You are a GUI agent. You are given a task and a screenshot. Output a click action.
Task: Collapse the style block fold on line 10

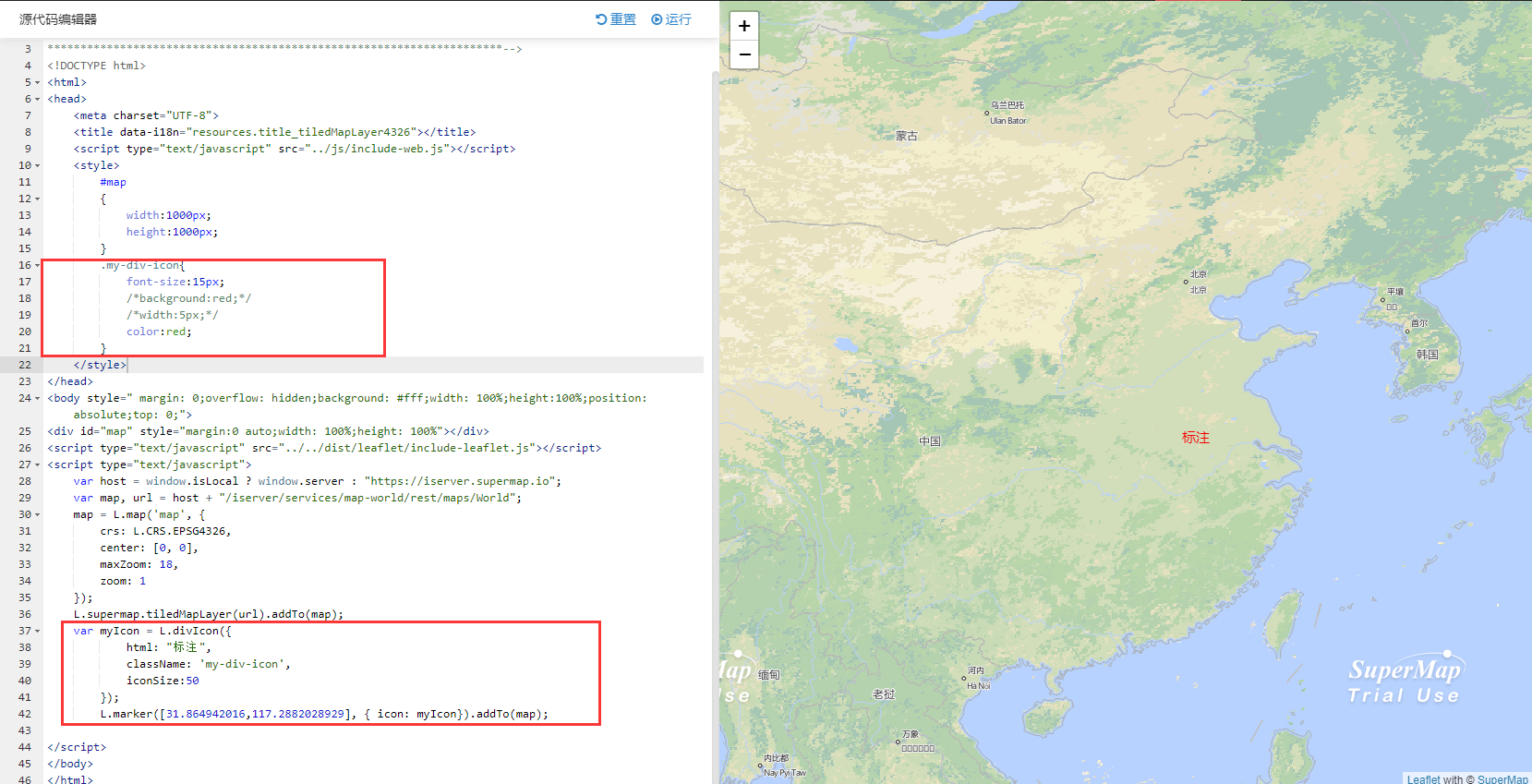(x=38, y=165)
